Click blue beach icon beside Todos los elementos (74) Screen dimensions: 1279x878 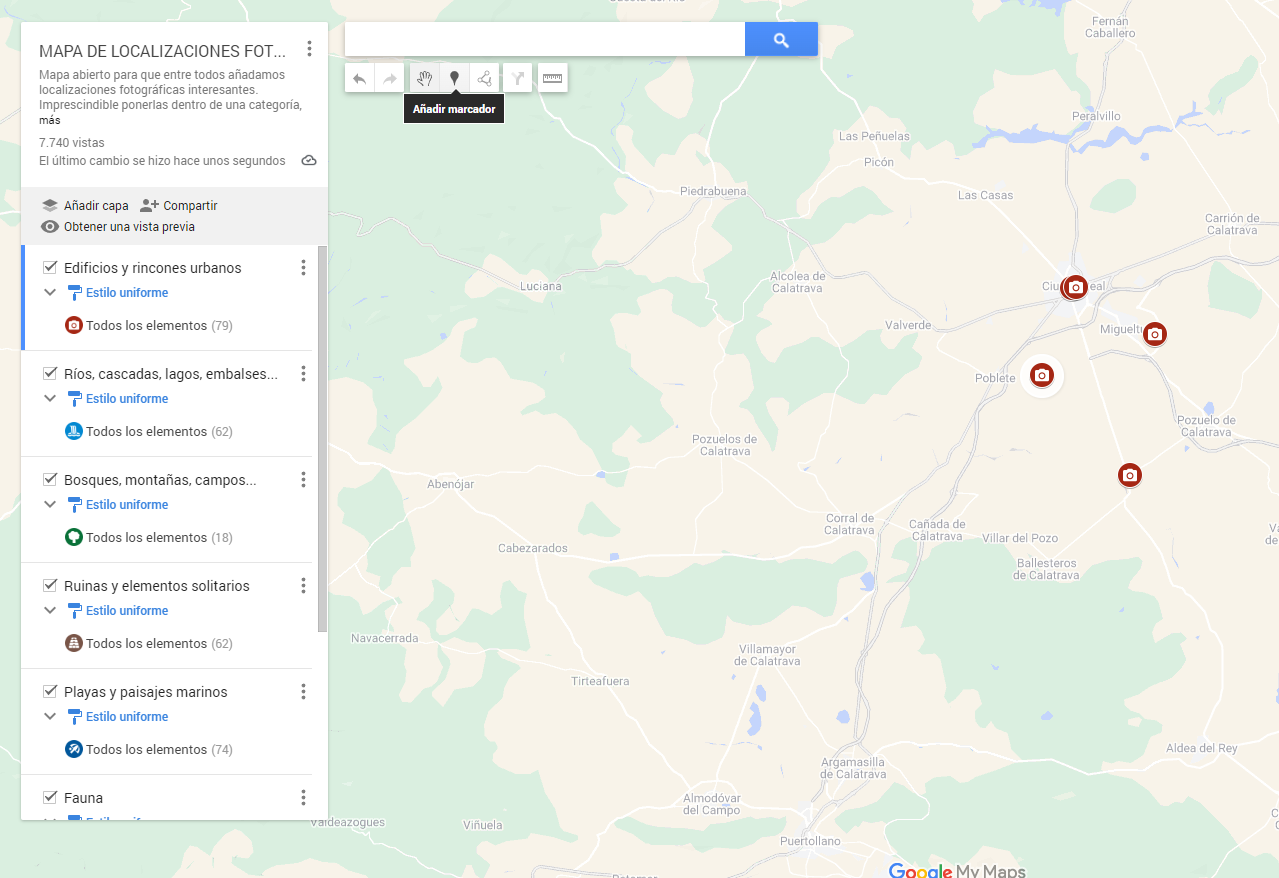73,749
